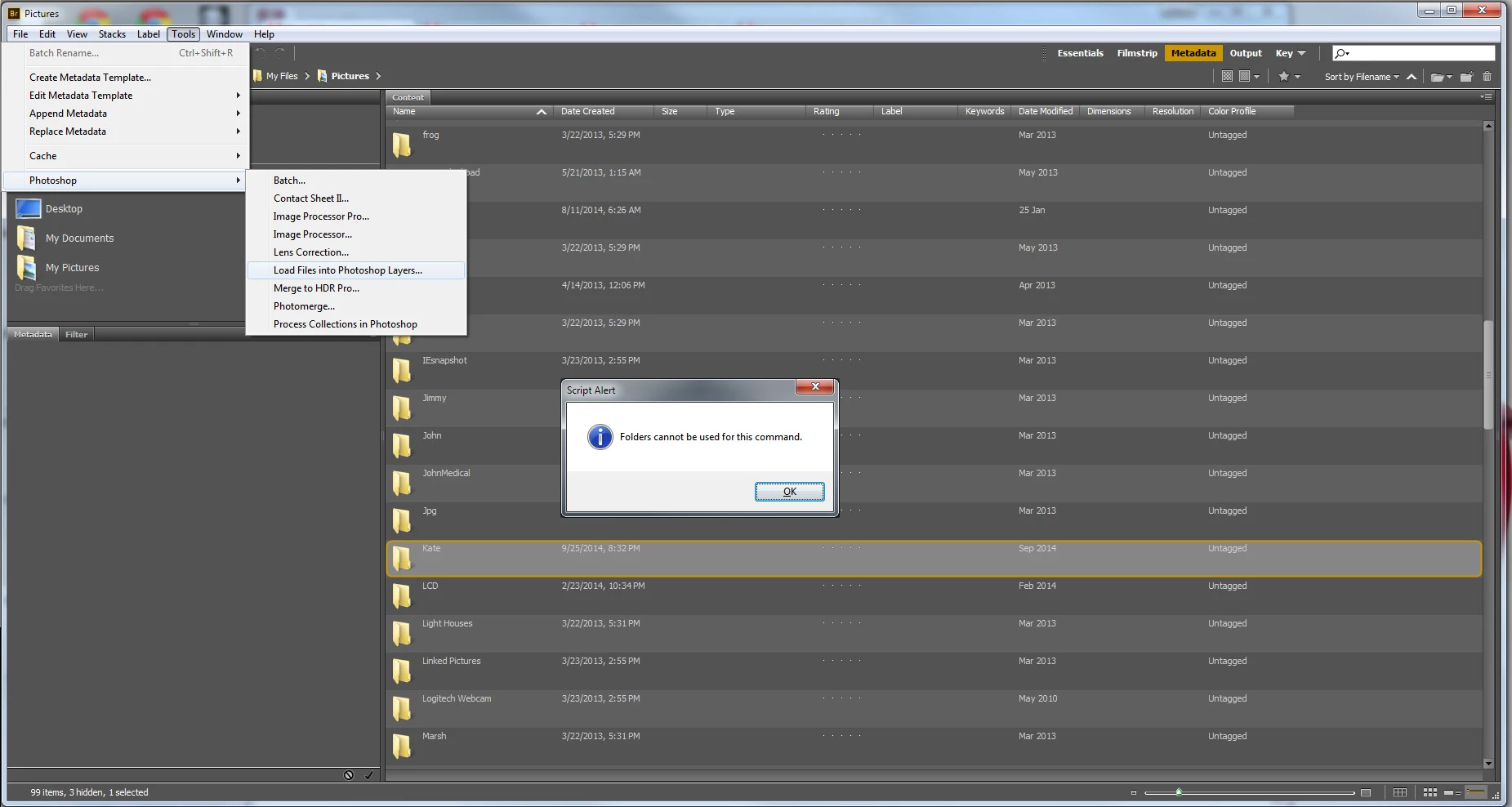The image size is (1512, 807).
Task: Expand path chevron after Pictures
Action: click(x=378, y=76)
